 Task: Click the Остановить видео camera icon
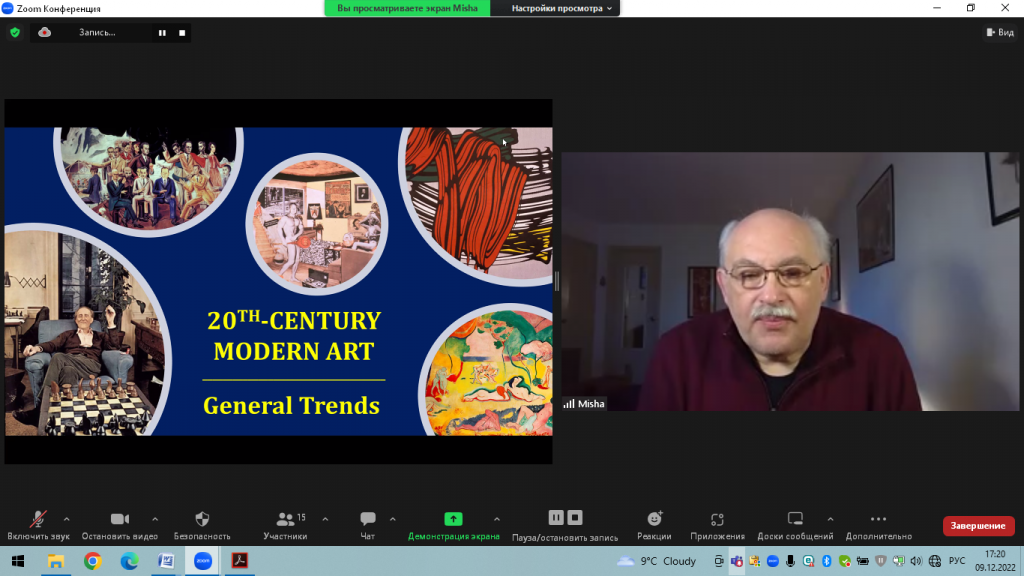[120, 519]
